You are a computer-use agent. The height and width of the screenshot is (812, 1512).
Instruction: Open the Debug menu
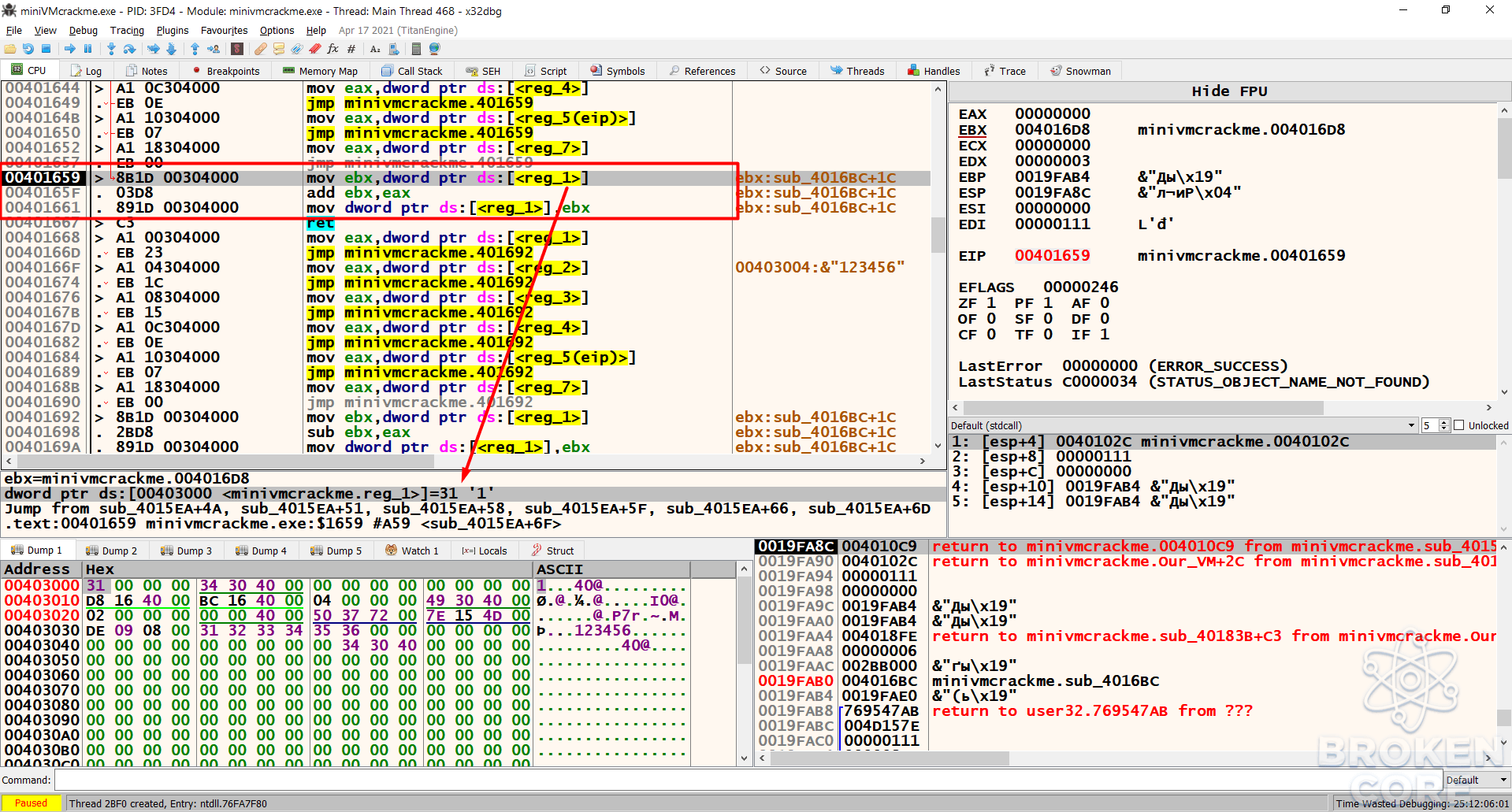click(84, 30)
